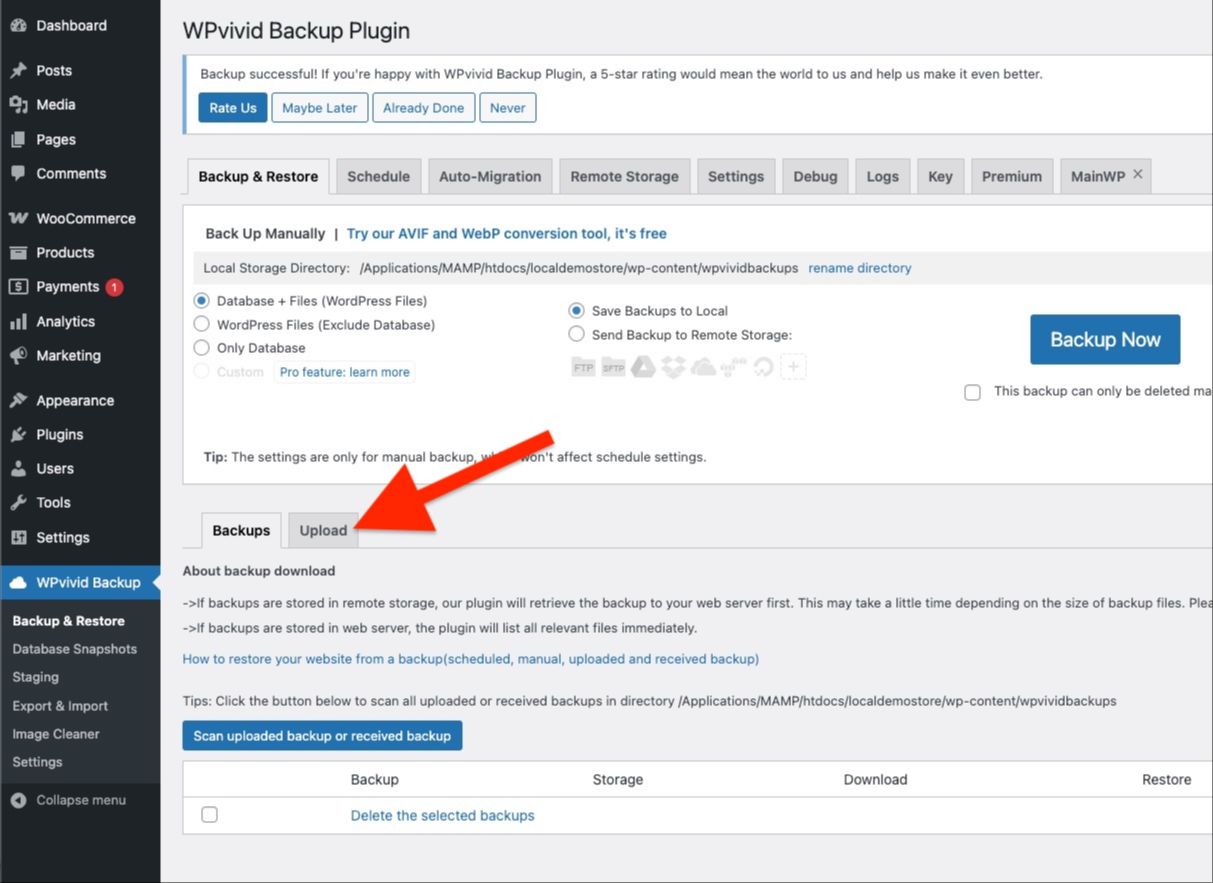
Task: Open the red Payments notification badge
Action: [x=114, y=287]
